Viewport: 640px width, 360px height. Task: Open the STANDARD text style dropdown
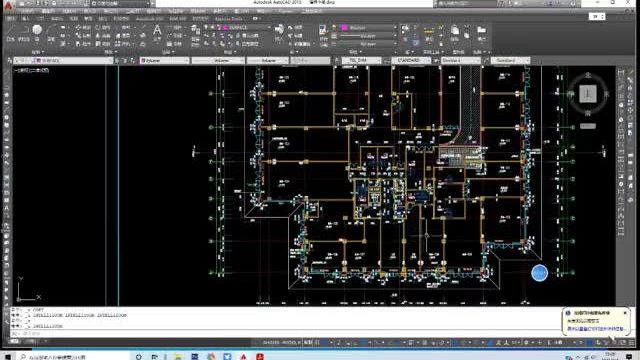tap(411, 60)
